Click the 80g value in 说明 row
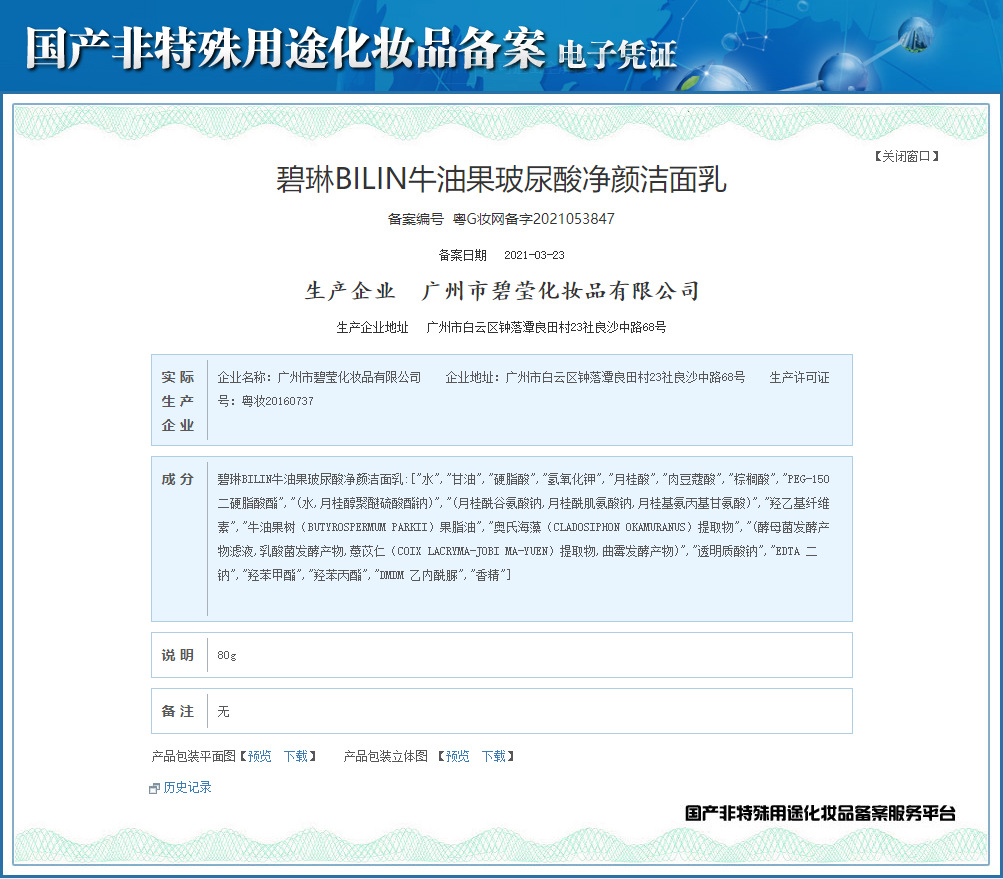The width and height of the screenshot is (1003, 879). click(227, 655)
